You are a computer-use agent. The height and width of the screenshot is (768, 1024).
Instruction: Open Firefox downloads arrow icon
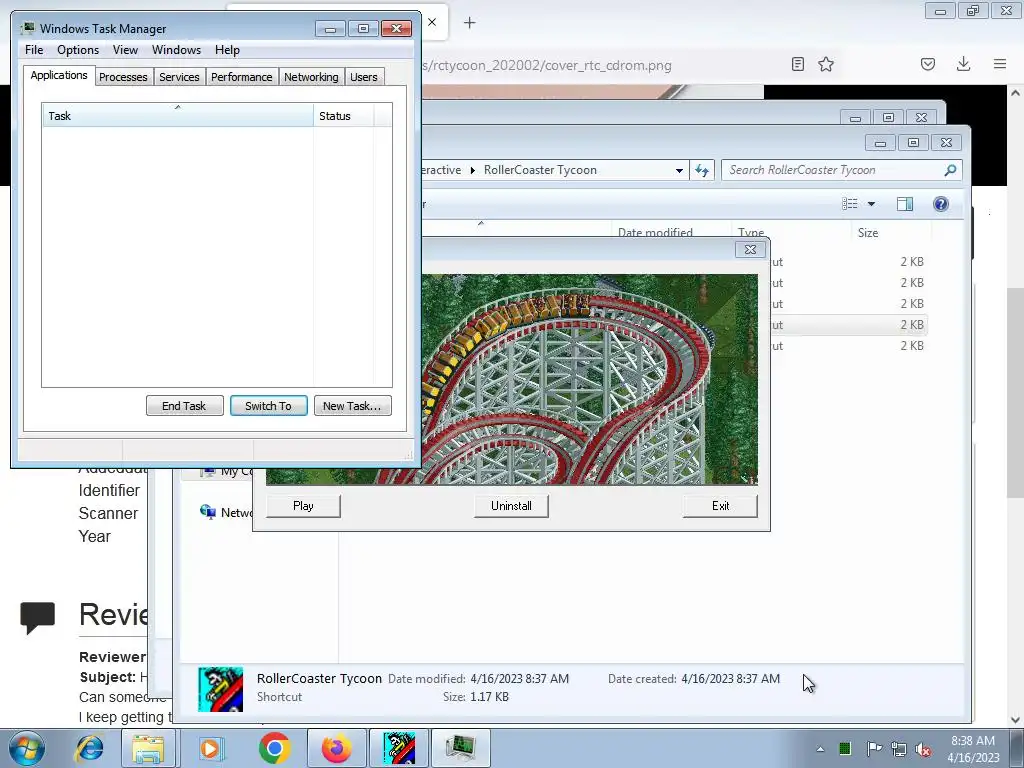(963, 64)
